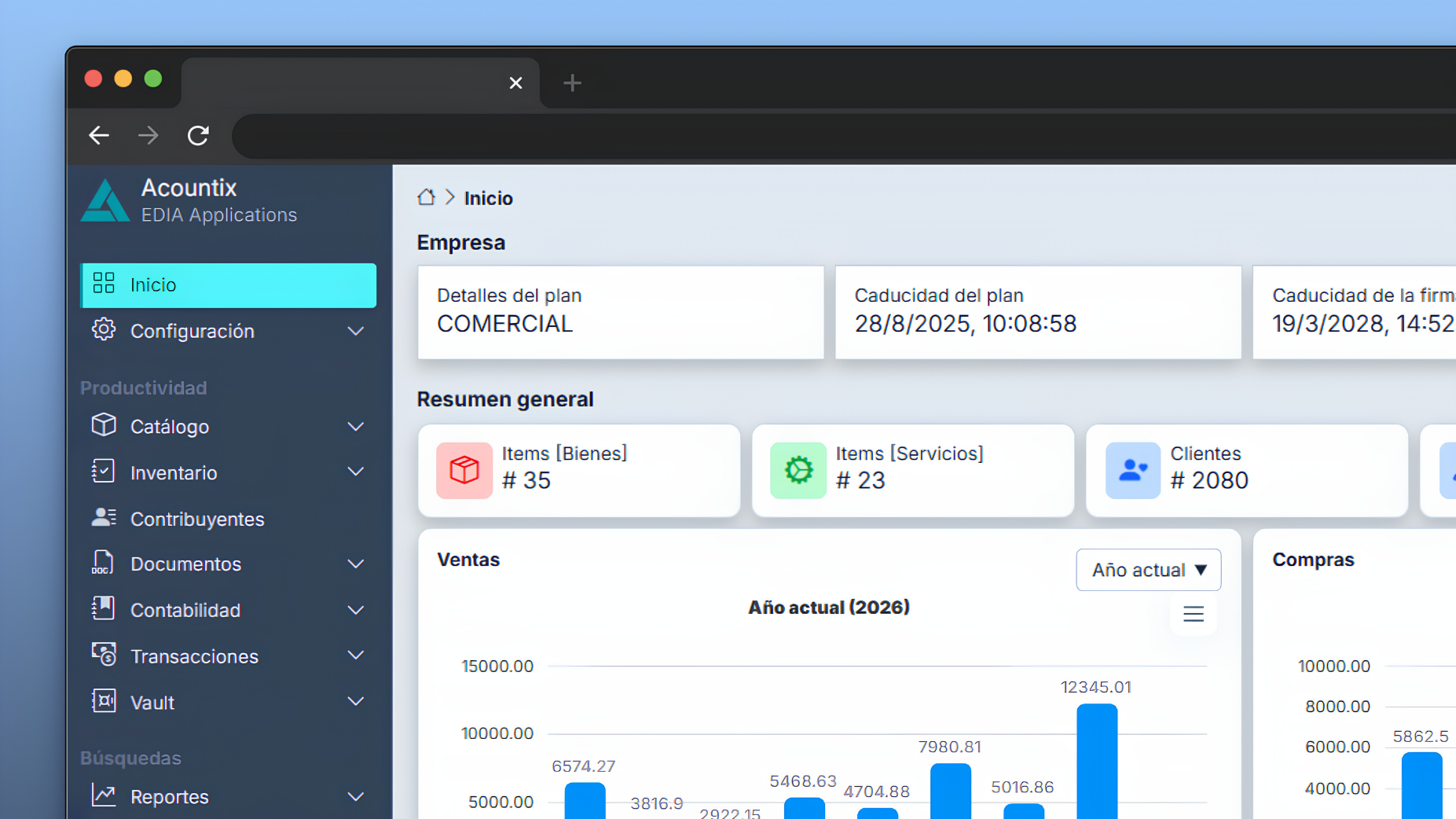Open a new browser tab with plus
Viewport: 1456px width, 819px height.
pos(573,83)
